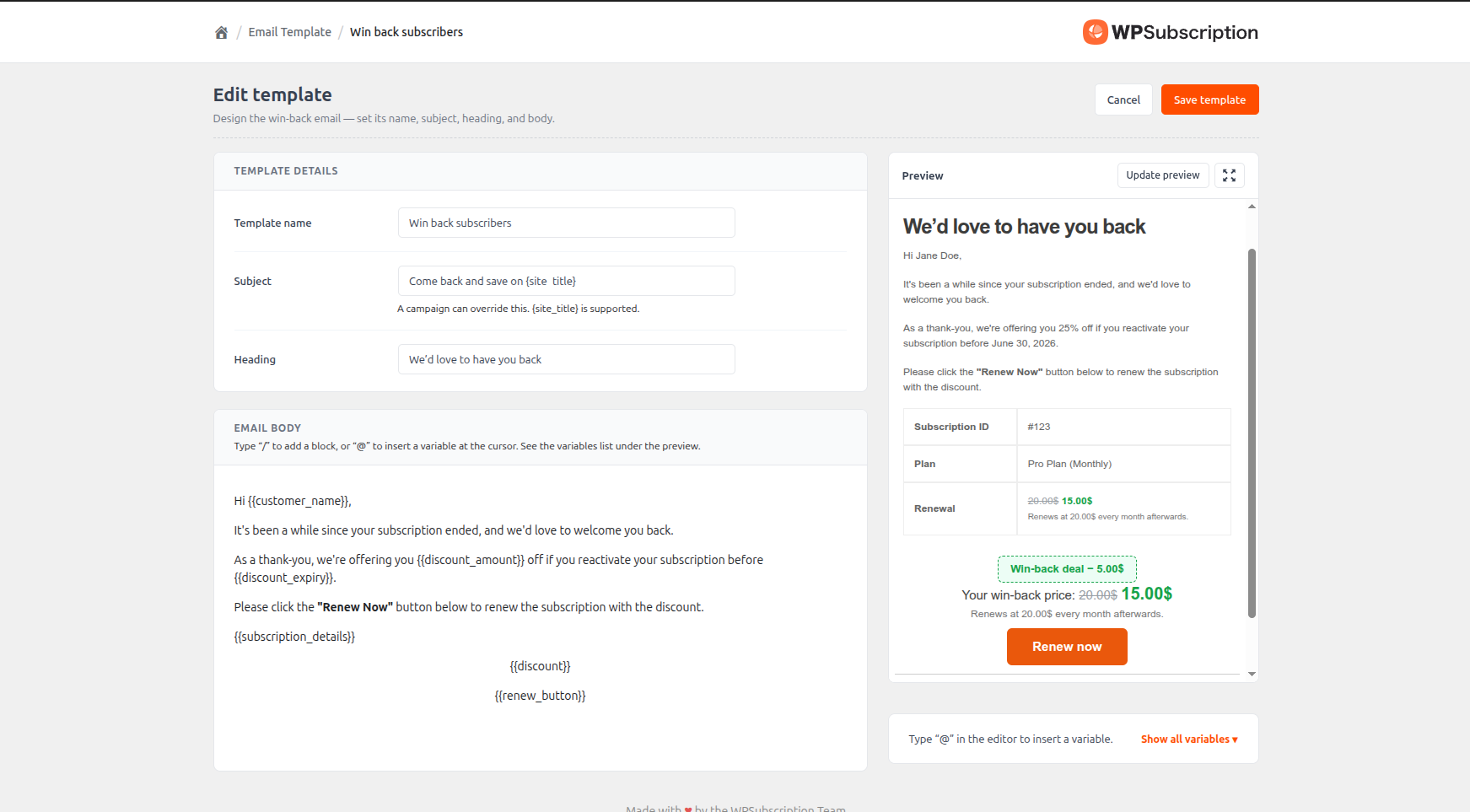Click the Renew now button in preview
This screenshot has height=812, width=1470.
[x=1067, y=647]
